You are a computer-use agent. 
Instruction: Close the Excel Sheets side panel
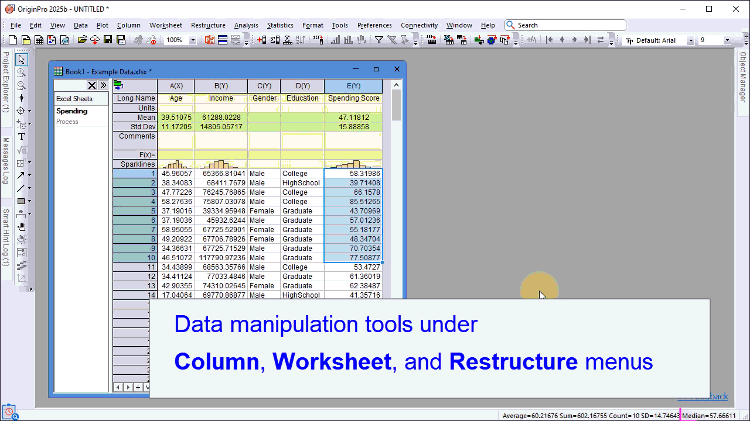tap(91, 86)
